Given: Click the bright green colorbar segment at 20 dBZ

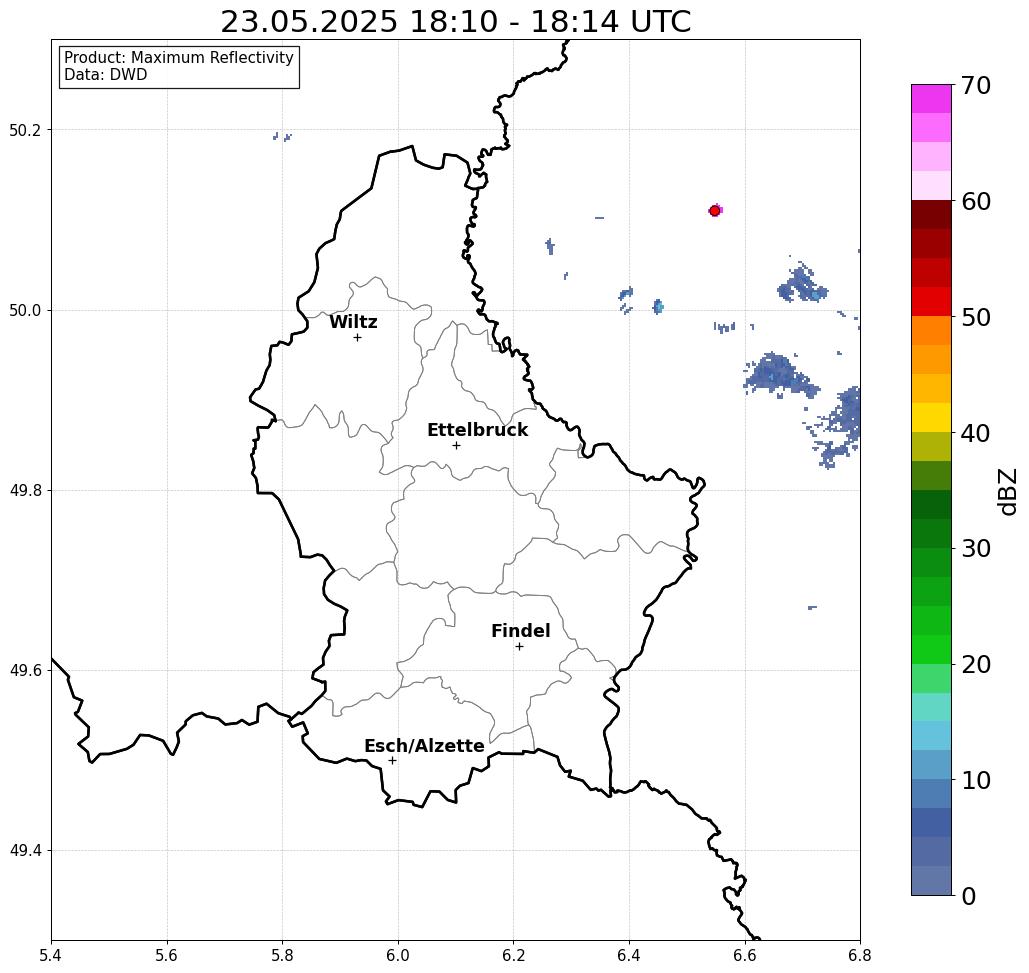Looking at the screenshot, I should click(x=931, y=649).
